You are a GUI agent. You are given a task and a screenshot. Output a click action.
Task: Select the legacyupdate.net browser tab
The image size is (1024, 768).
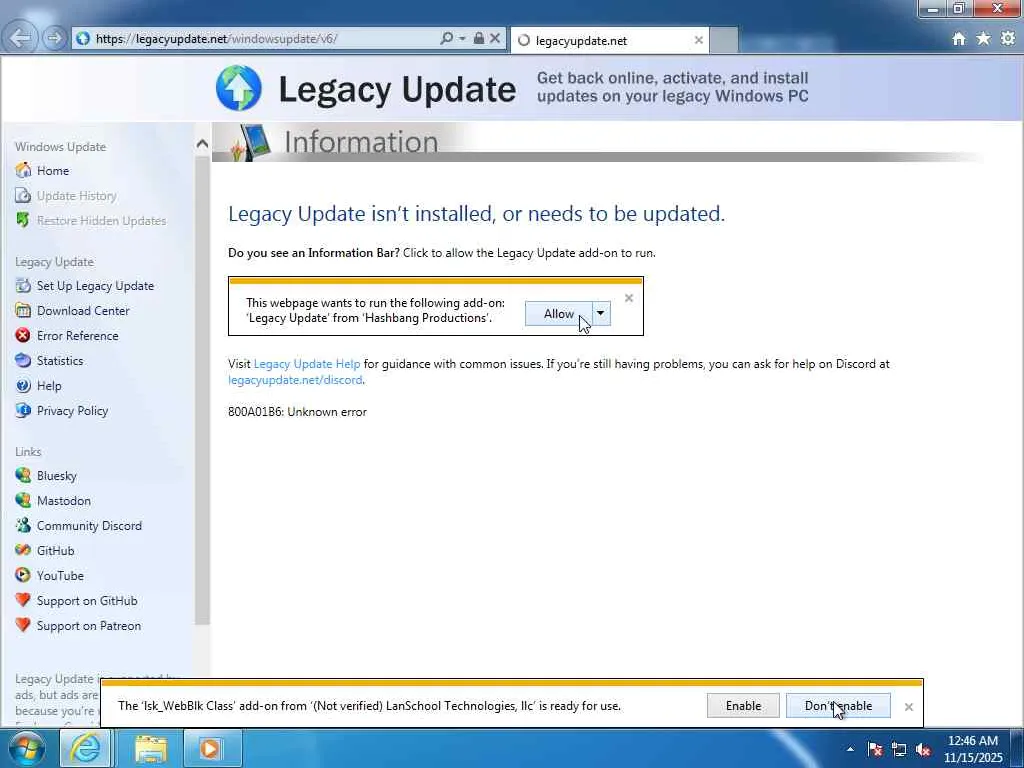tap(607, 40)
